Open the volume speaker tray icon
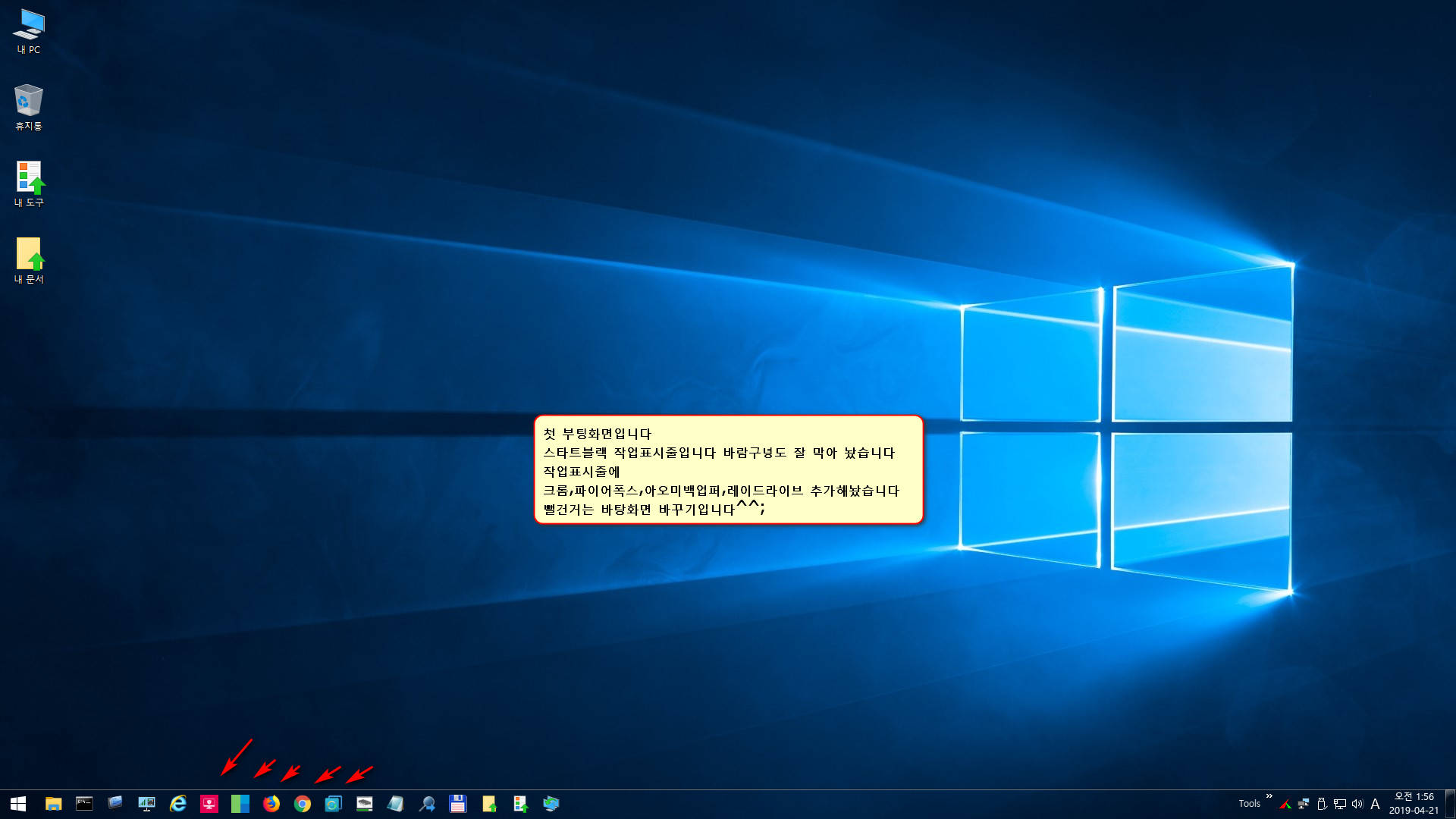 click(1357, 804)
